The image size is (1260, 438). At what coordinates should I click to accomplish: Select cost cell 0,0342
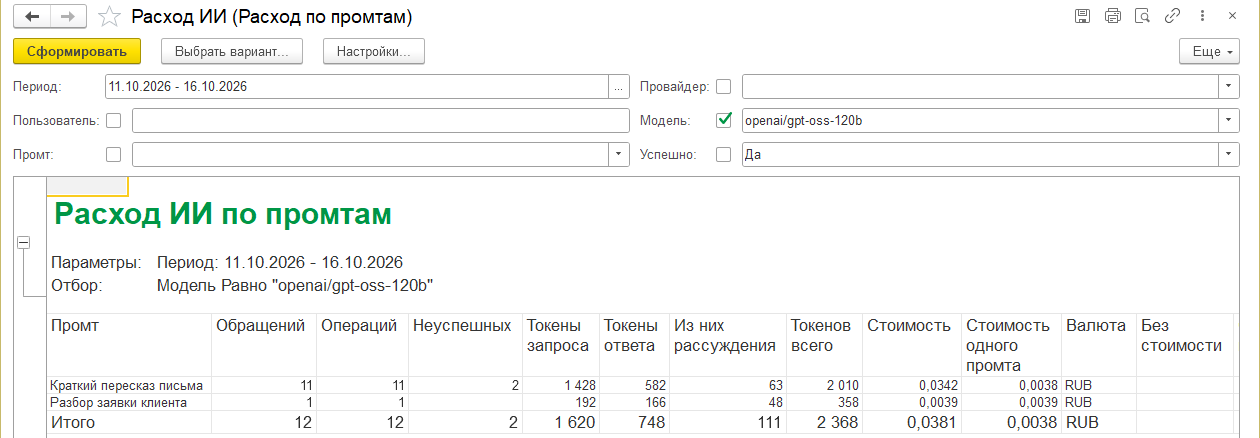pyautogui.click(x=912, y=385)
